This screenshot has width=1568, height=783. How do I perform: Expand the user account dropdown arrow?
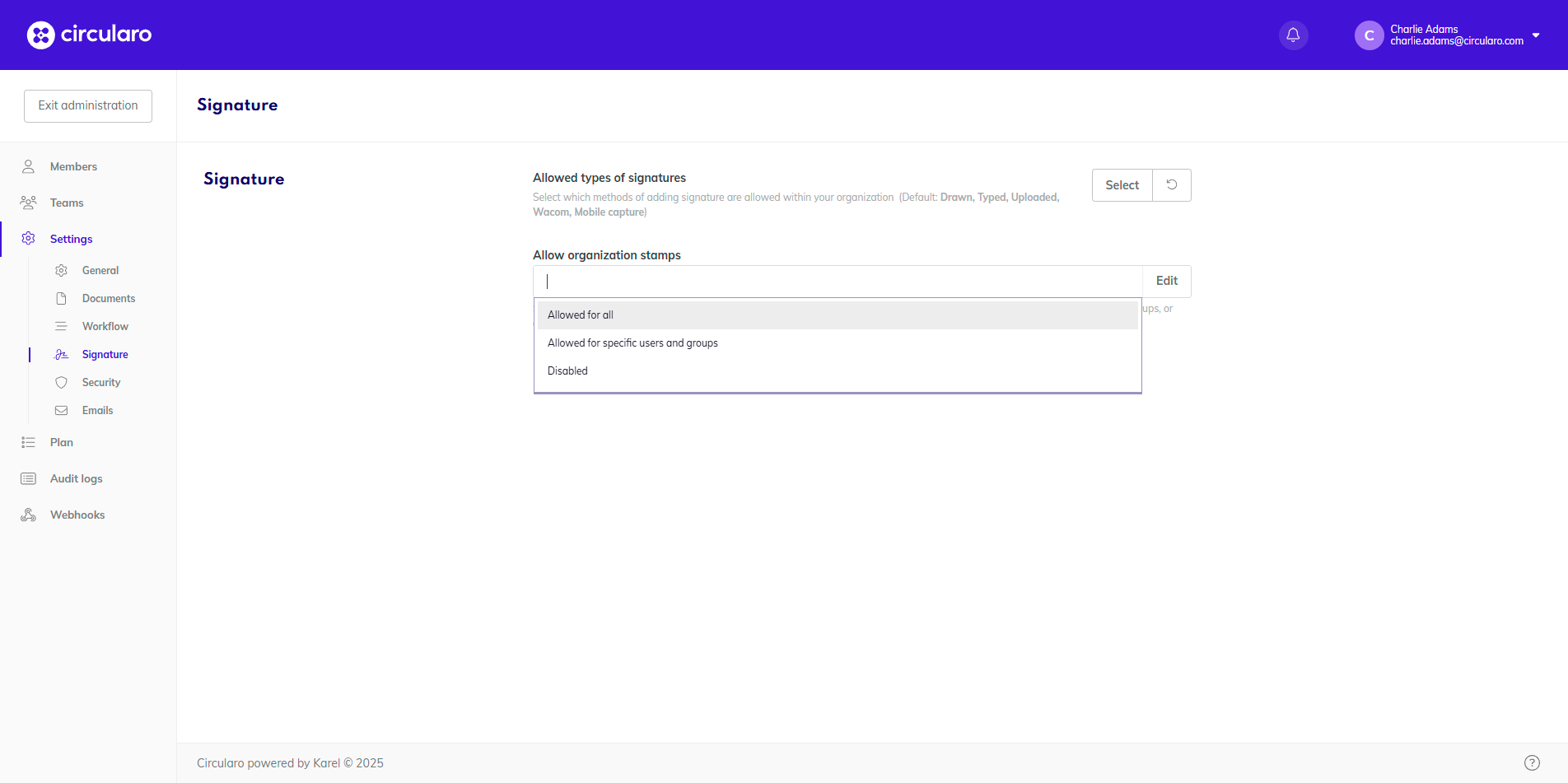[x=1536, y=35]
